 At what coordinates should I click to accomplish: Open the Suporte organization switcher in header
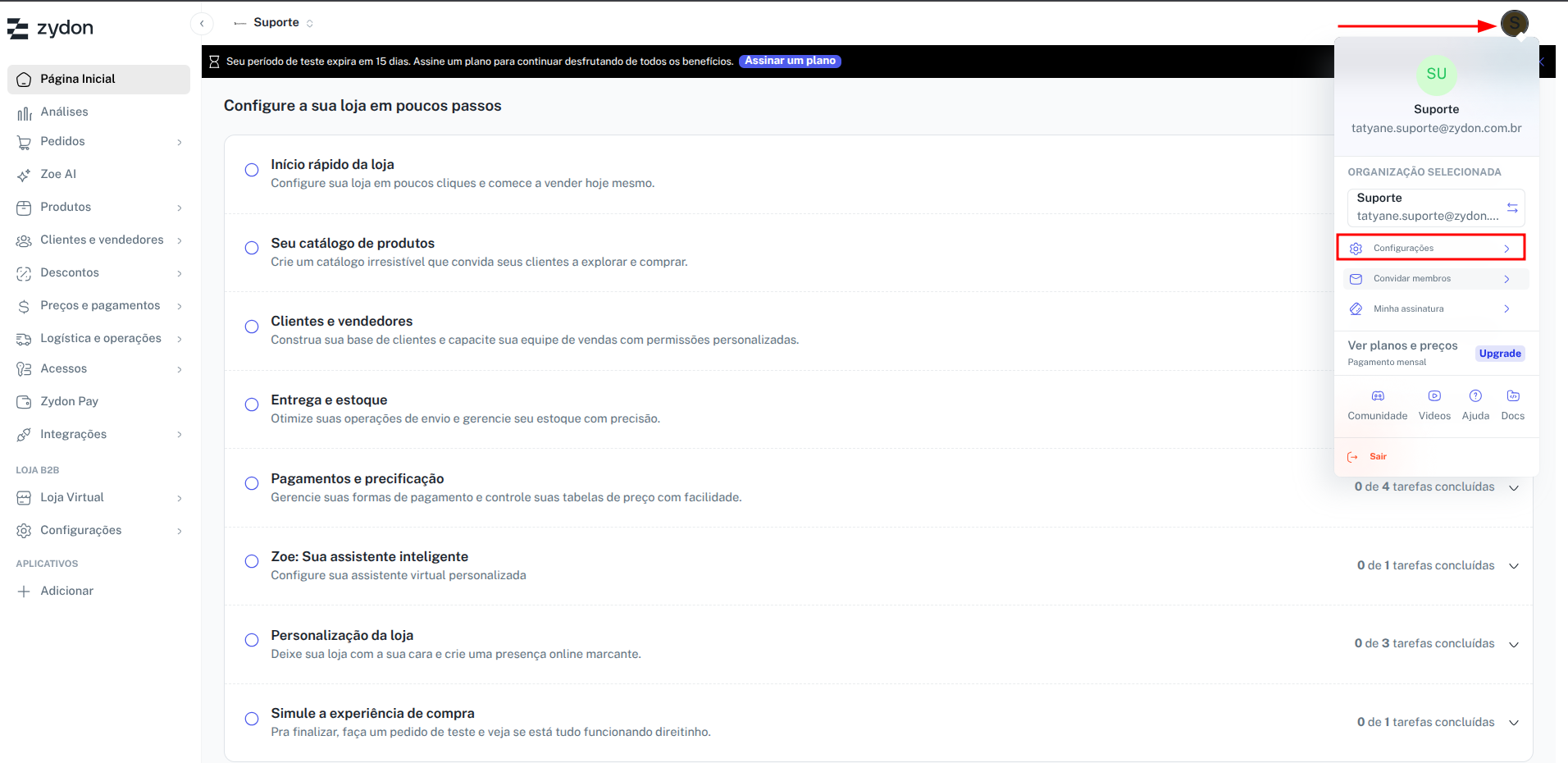point(274,23)
